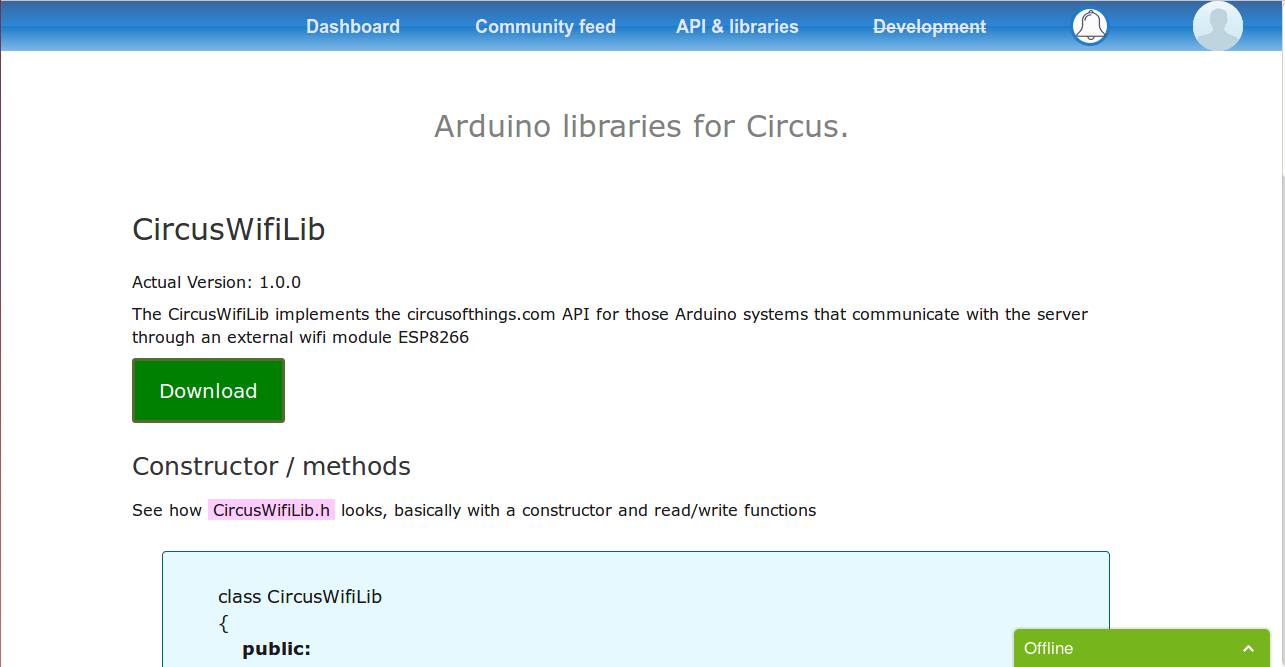
Task: Click the highlighted CircusWifiLib.h filename
Action: tap(271, 510)
